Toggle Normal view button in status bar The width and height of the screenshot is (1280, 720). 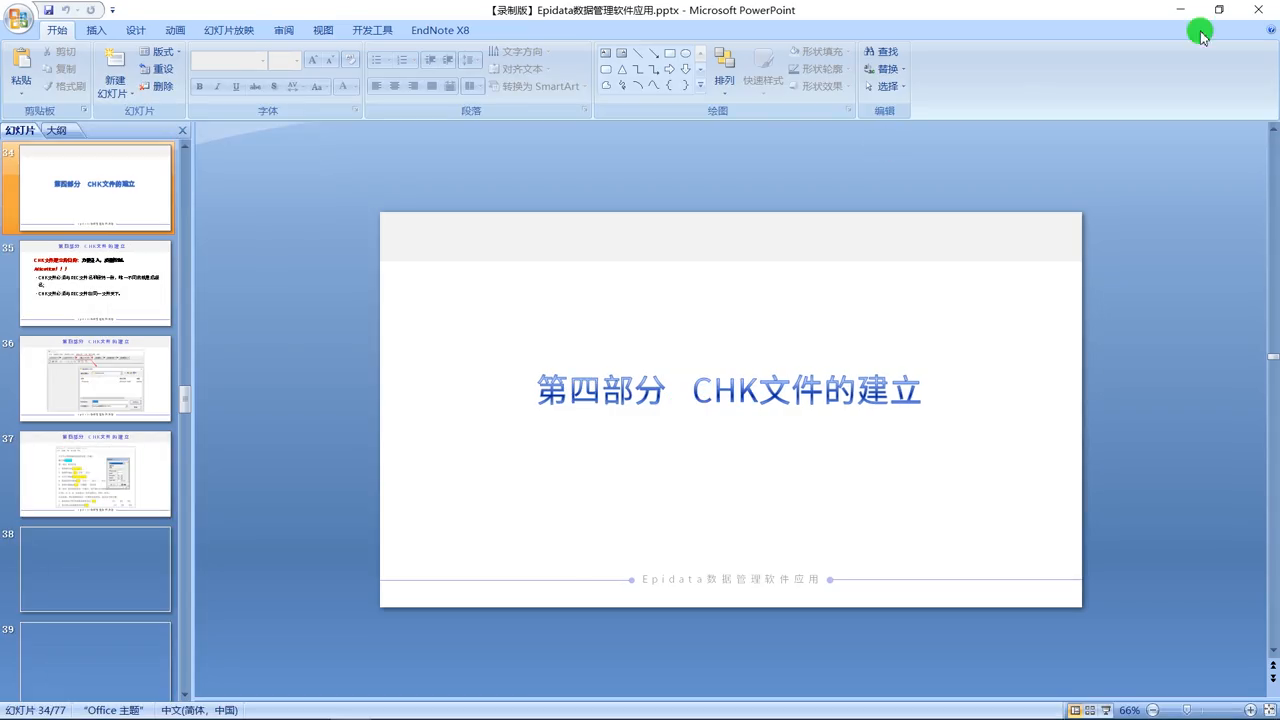coord(1075,710)
